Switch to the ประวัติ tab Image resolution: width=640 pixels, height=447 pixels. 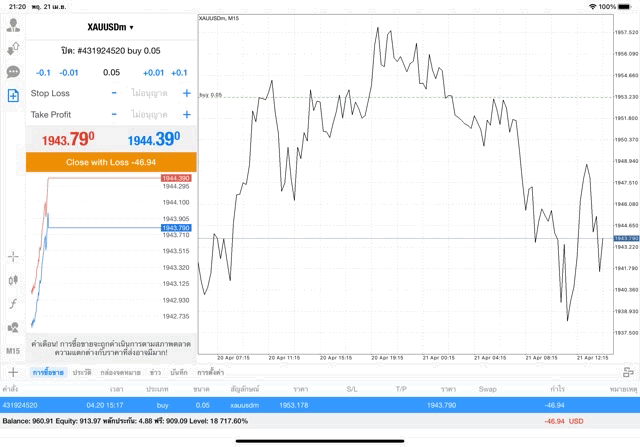tap(82, 372)
